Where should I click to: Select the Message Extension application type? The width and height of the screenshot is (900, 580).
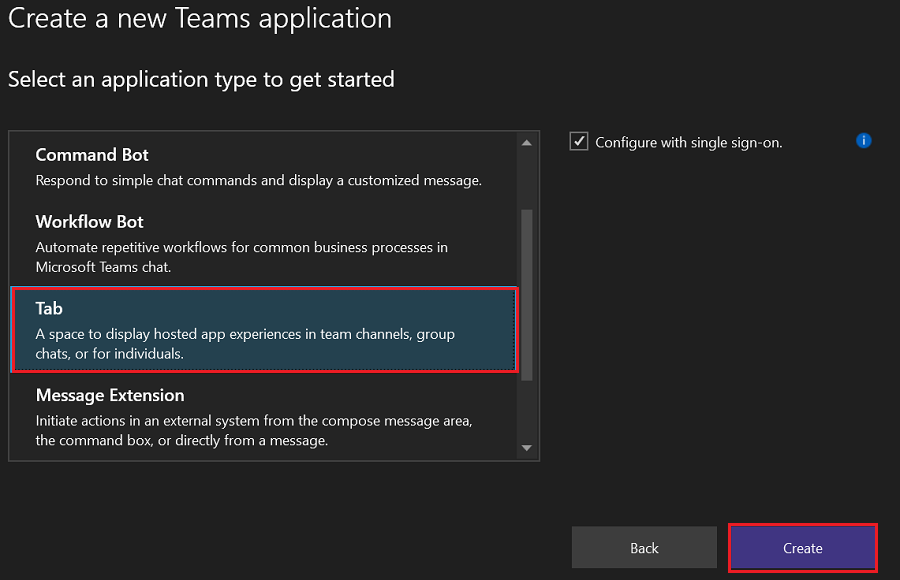pyautogui.click(x=264, y=417)
